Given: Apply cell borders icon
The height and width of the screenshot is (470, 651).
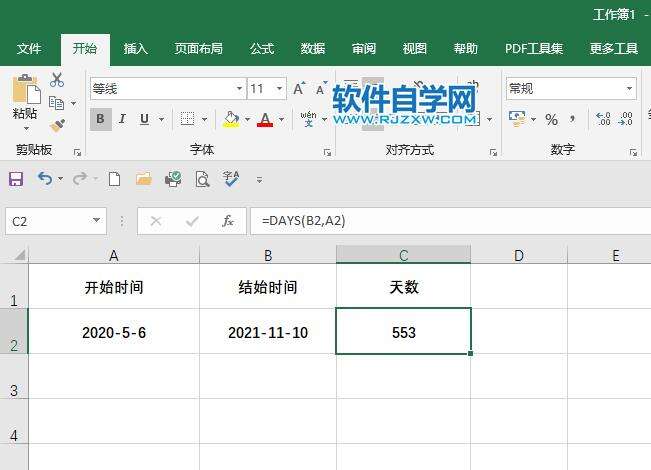Looking at the screenshot, I should tap(187, 119).
